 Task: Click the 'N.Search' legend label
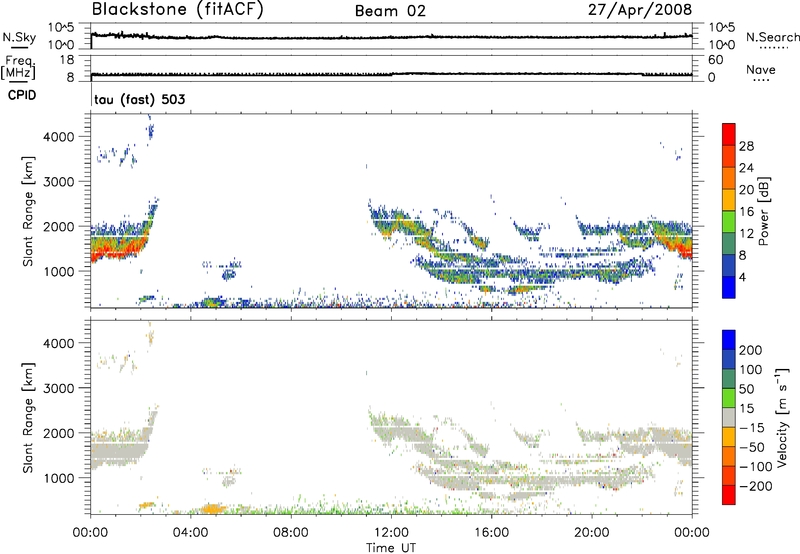[772, 37]
